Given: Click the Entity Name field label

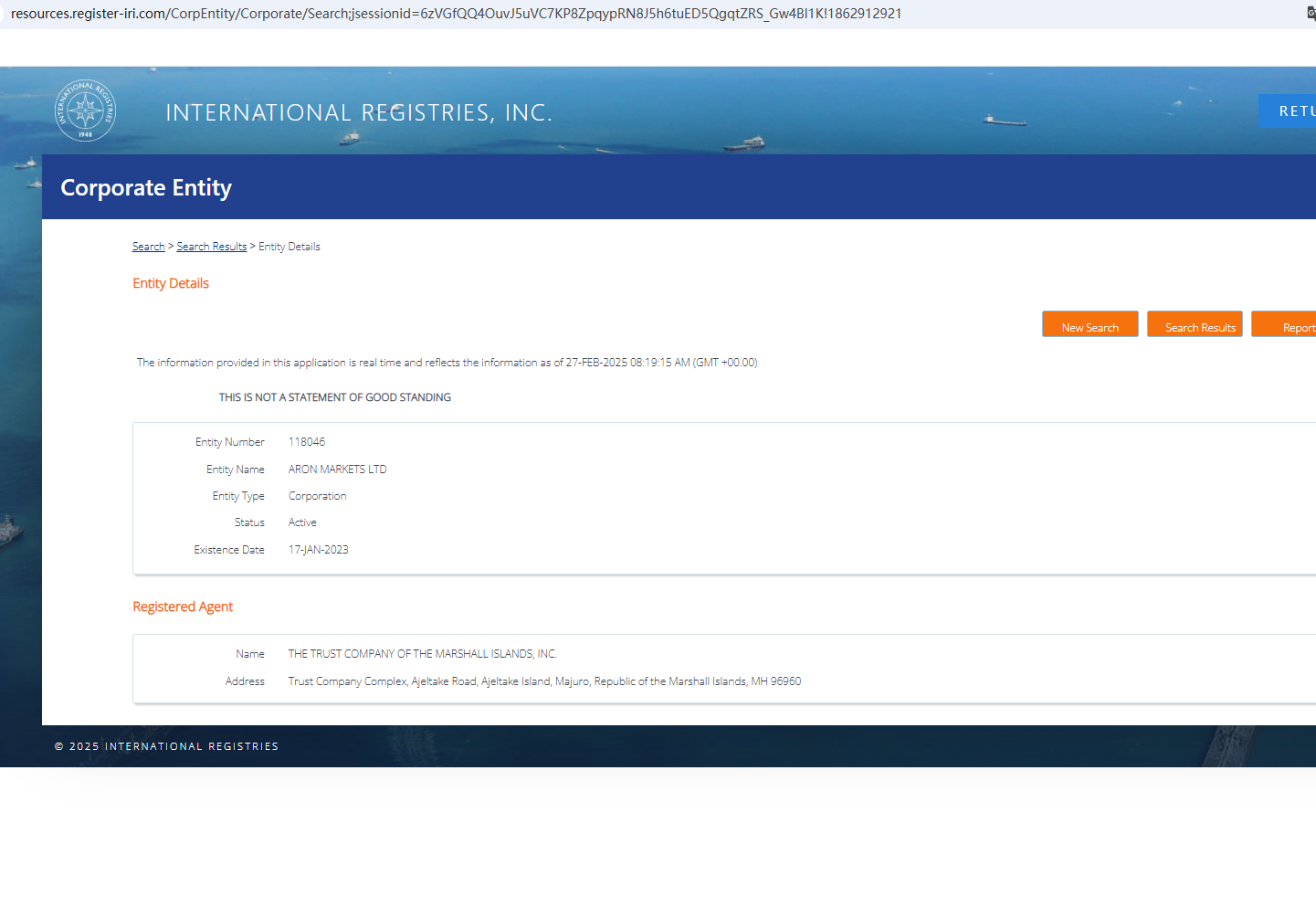Looking at the screenshot, I should (x=235, y=470).
